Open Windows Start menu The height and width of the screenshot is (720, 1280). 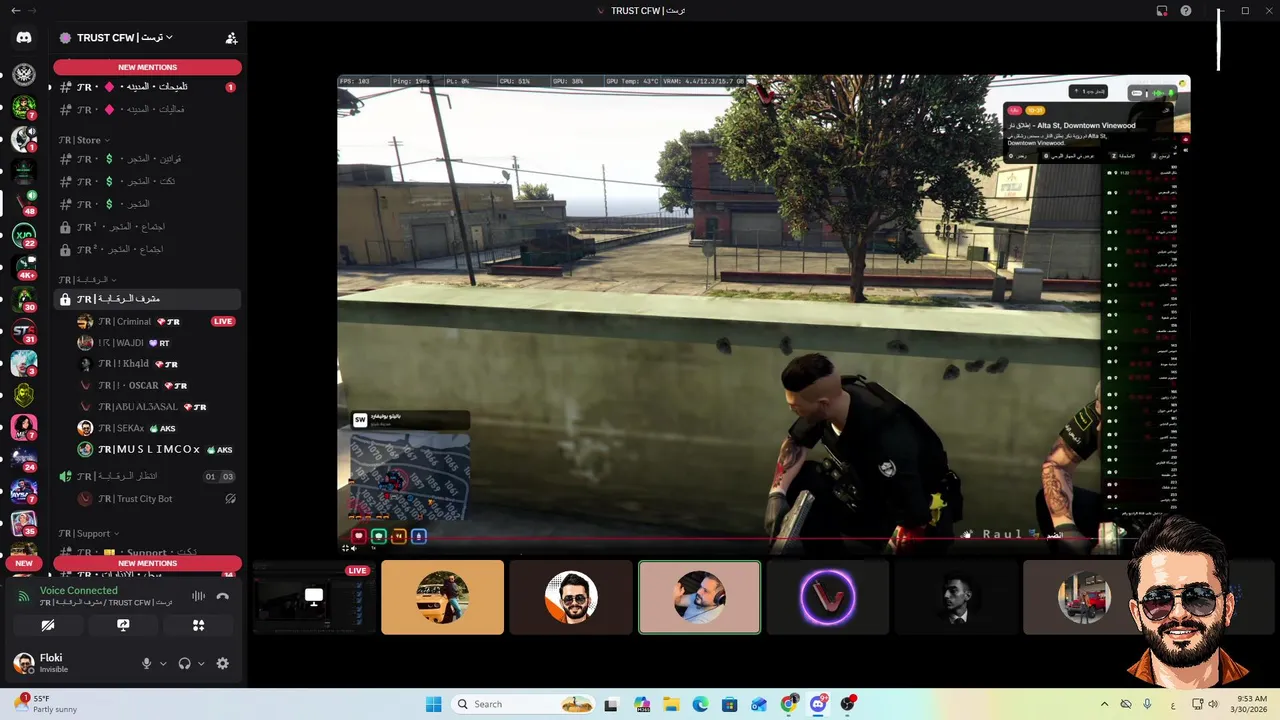click(x=433, y=704)
